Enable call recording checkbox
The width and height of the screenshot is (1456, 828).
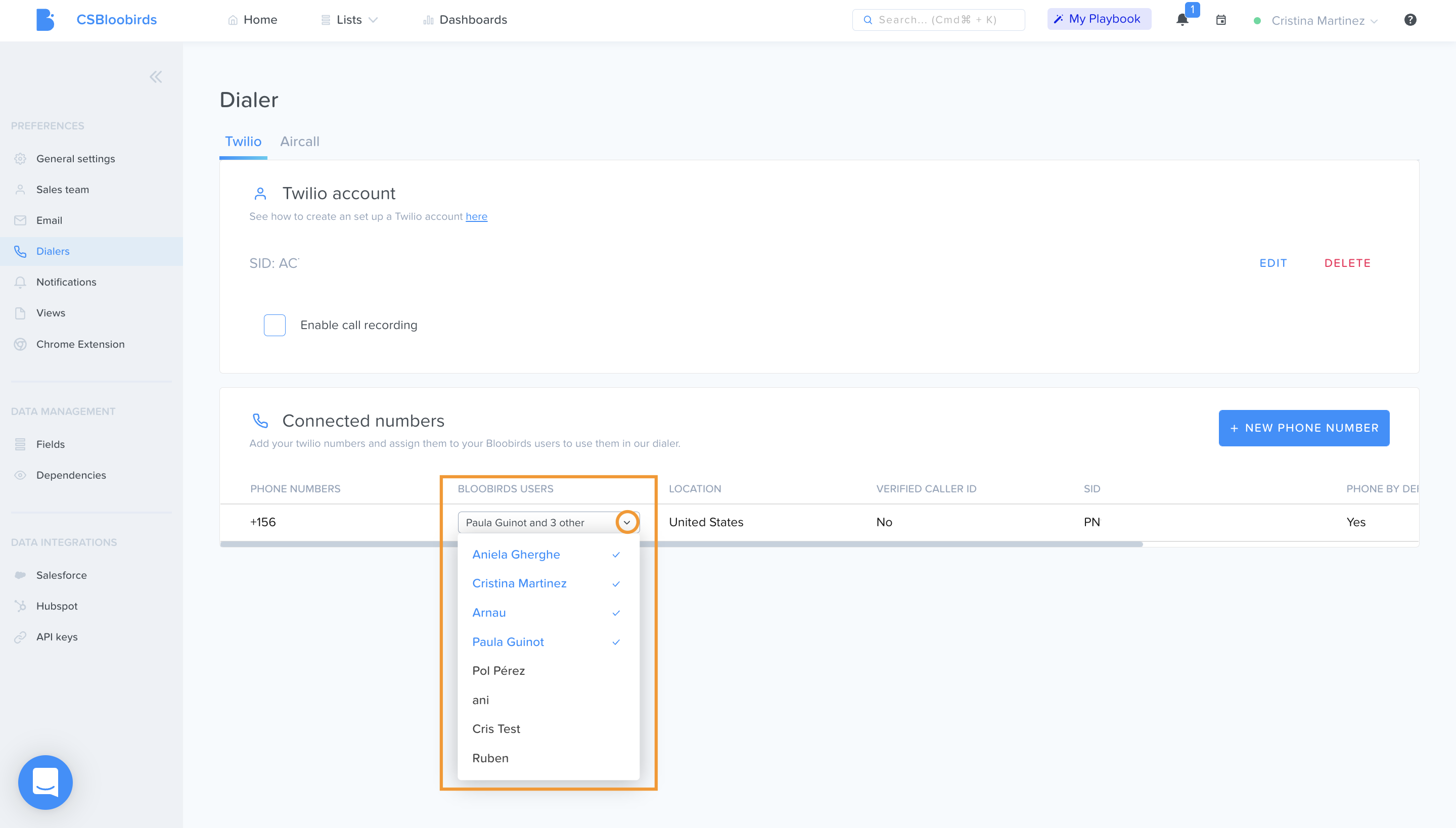click(x=275, y=326)
